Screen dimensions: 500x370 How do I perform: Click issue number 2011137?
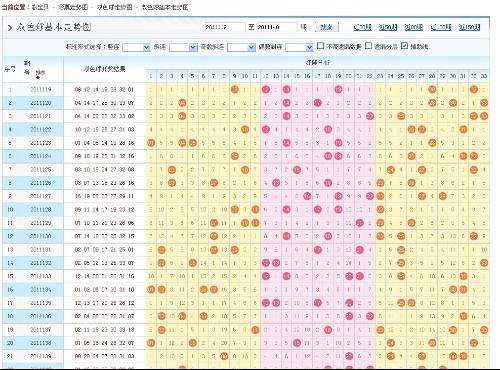pos(41,330)
